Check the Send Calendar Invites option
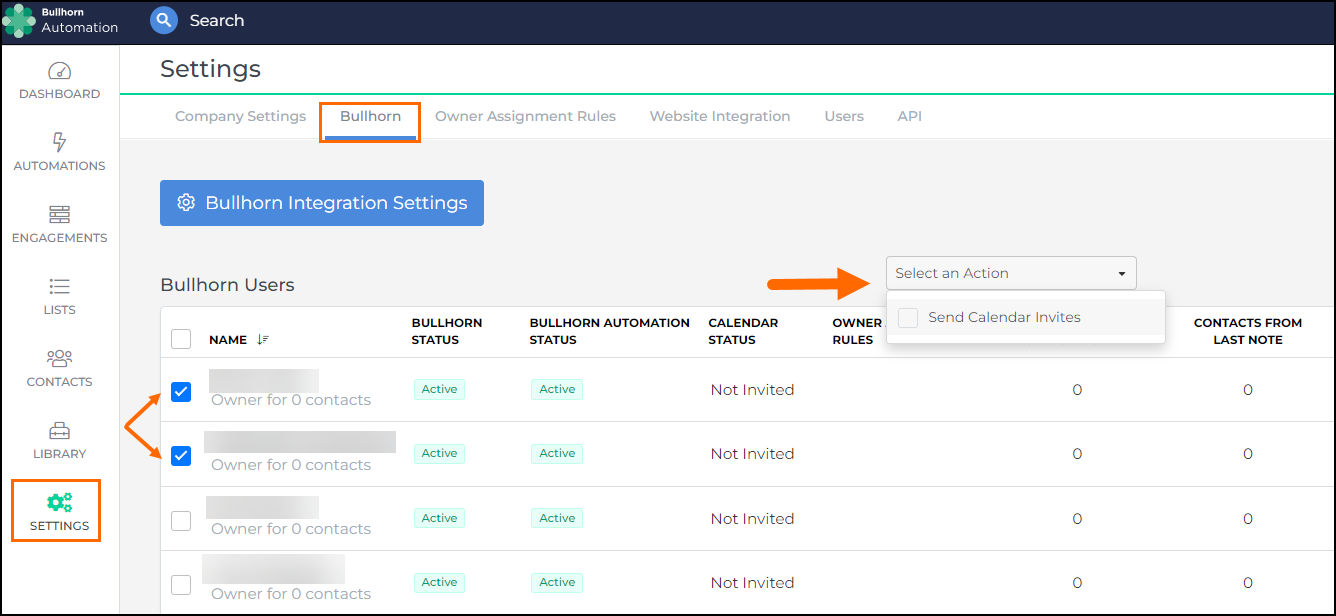Screen dimensions: 1336x616 click(908, 317)
